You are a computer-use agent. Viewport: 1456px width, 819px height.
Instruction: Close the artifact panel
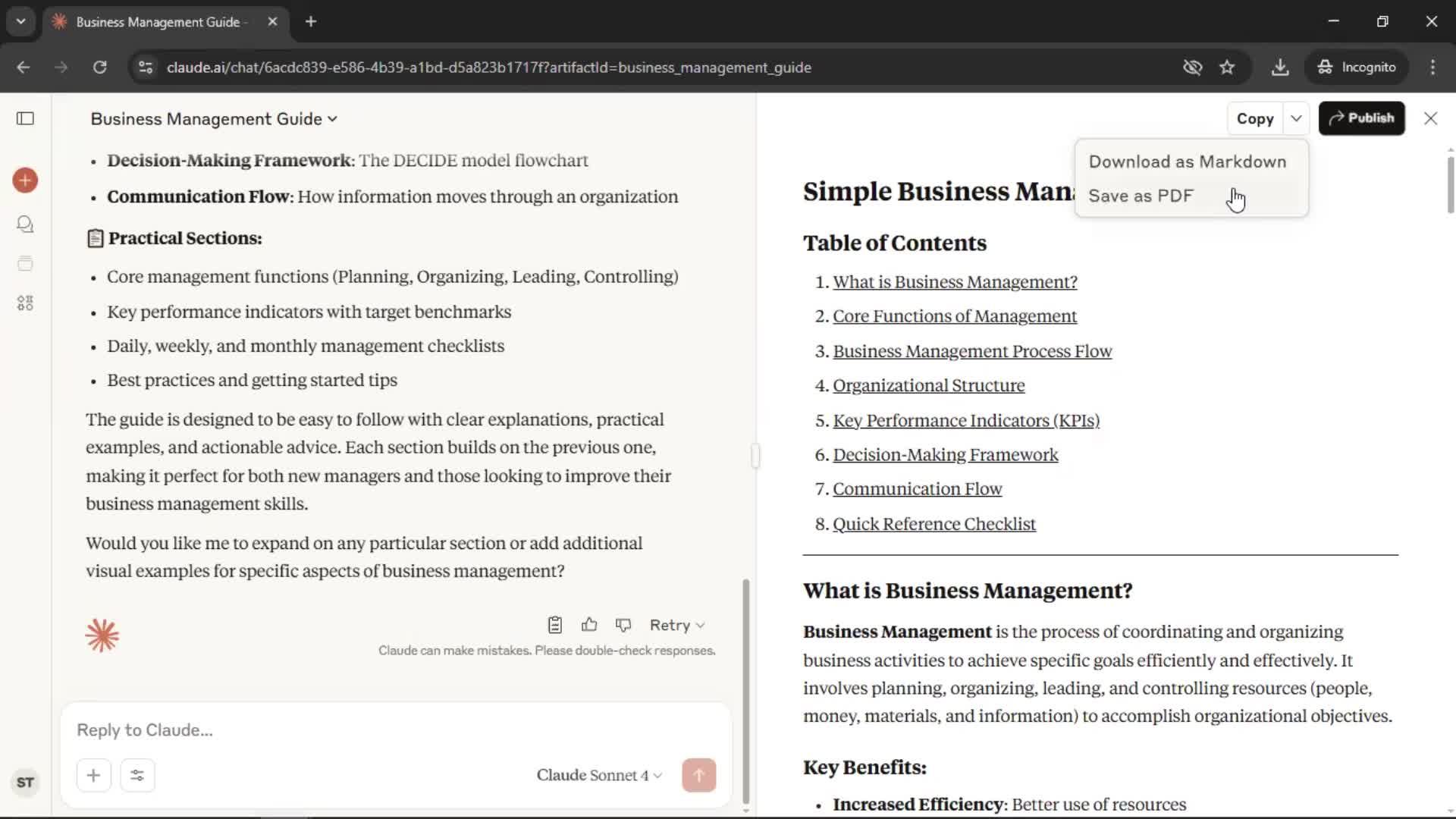coord(1430,118)
